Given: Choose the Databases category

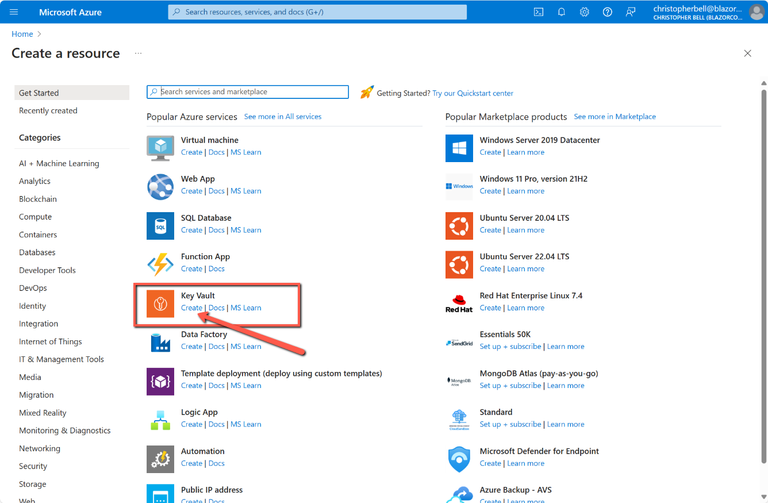Looking at the screenshot, I should pos(37,253).
